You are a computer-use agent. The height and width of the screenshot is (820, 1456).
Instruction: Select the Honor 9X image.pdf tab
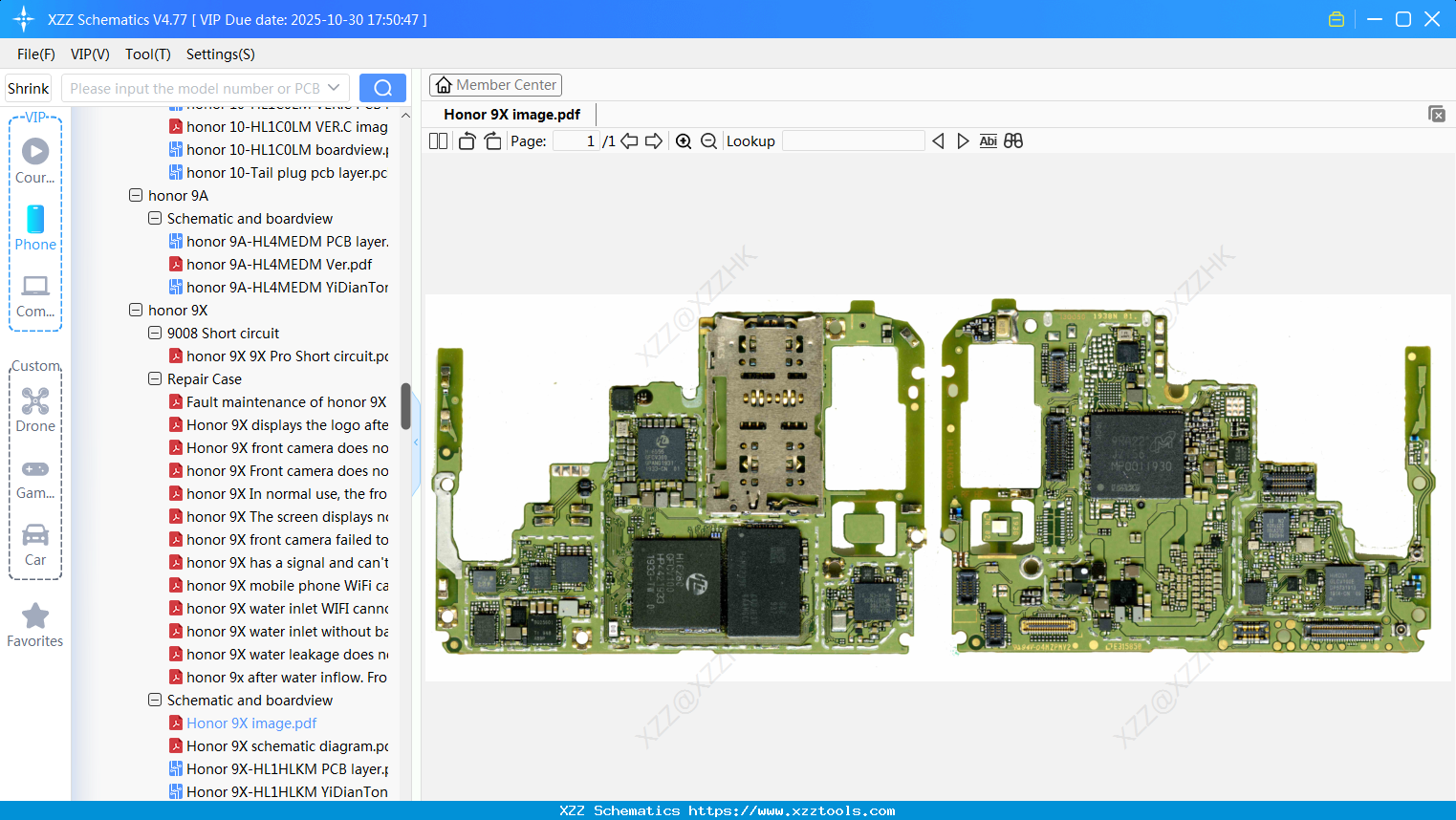512,115
